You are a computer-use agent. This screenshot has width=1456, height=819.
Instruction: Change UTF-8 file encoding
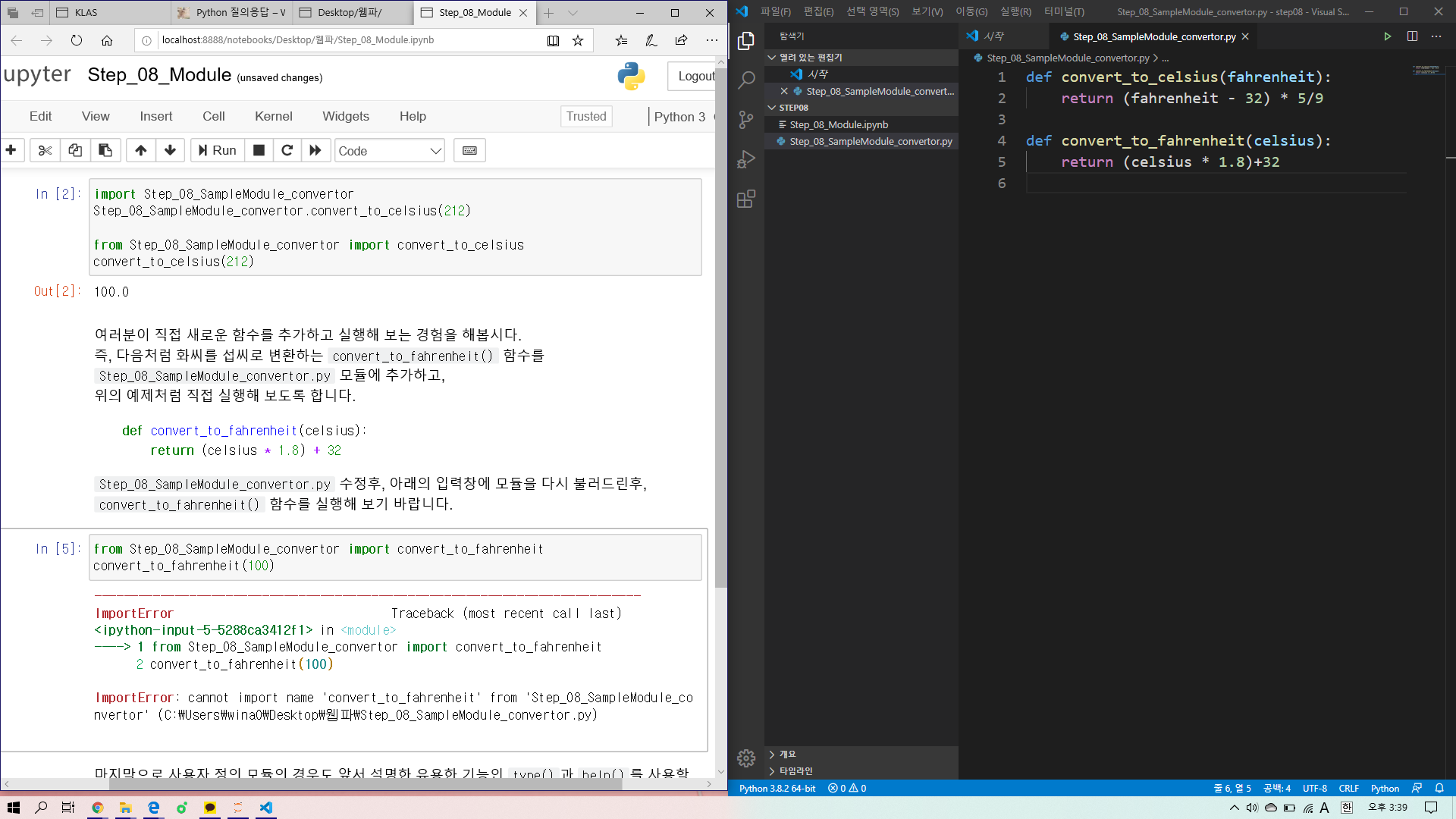pos(1314,788)
